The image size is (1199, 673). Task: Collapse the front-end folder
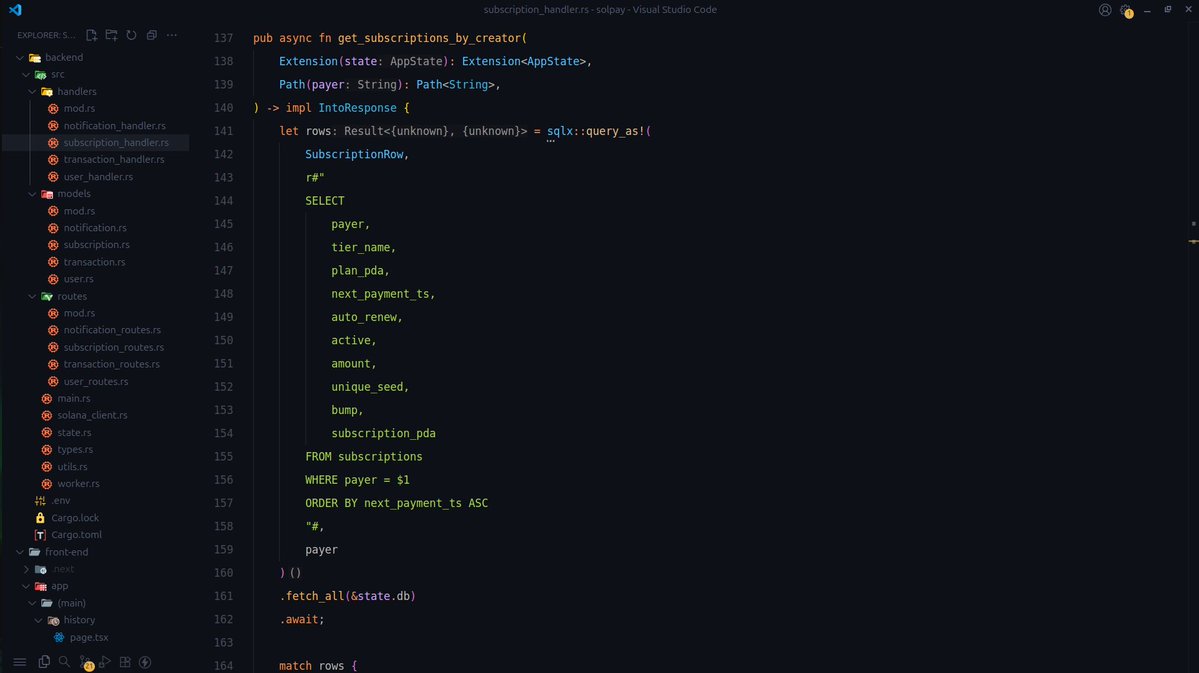20,552
